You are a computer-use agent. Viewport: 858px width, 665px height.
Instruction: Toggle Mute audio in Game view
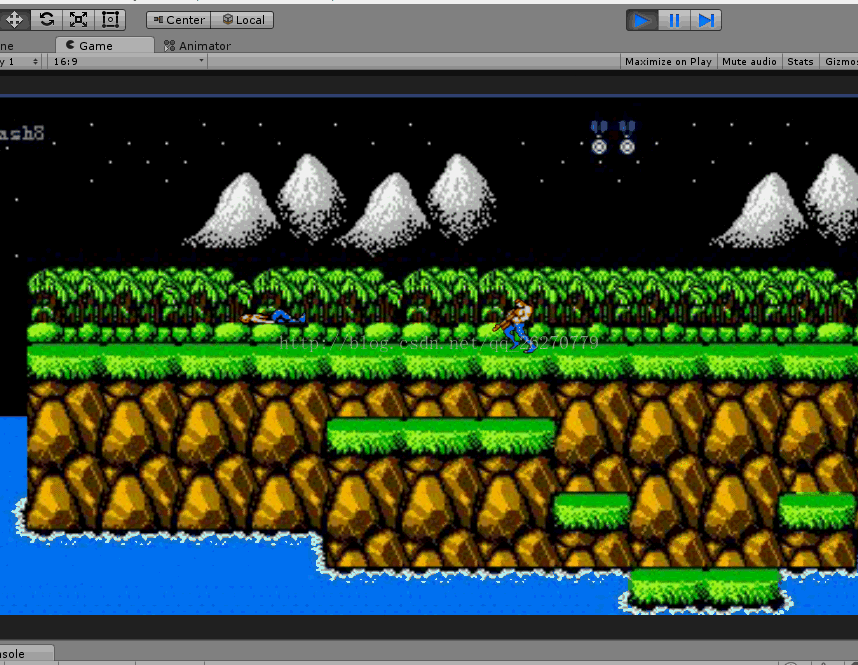[749, 61]
